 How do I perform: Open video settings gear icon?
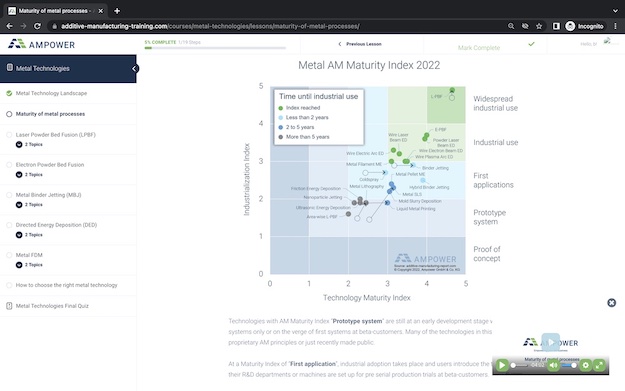tap(586, 365)
